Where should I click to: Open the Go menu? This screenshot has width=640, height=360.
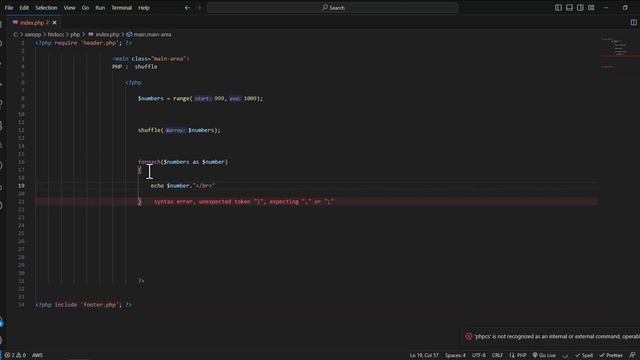tap(85, 7)
